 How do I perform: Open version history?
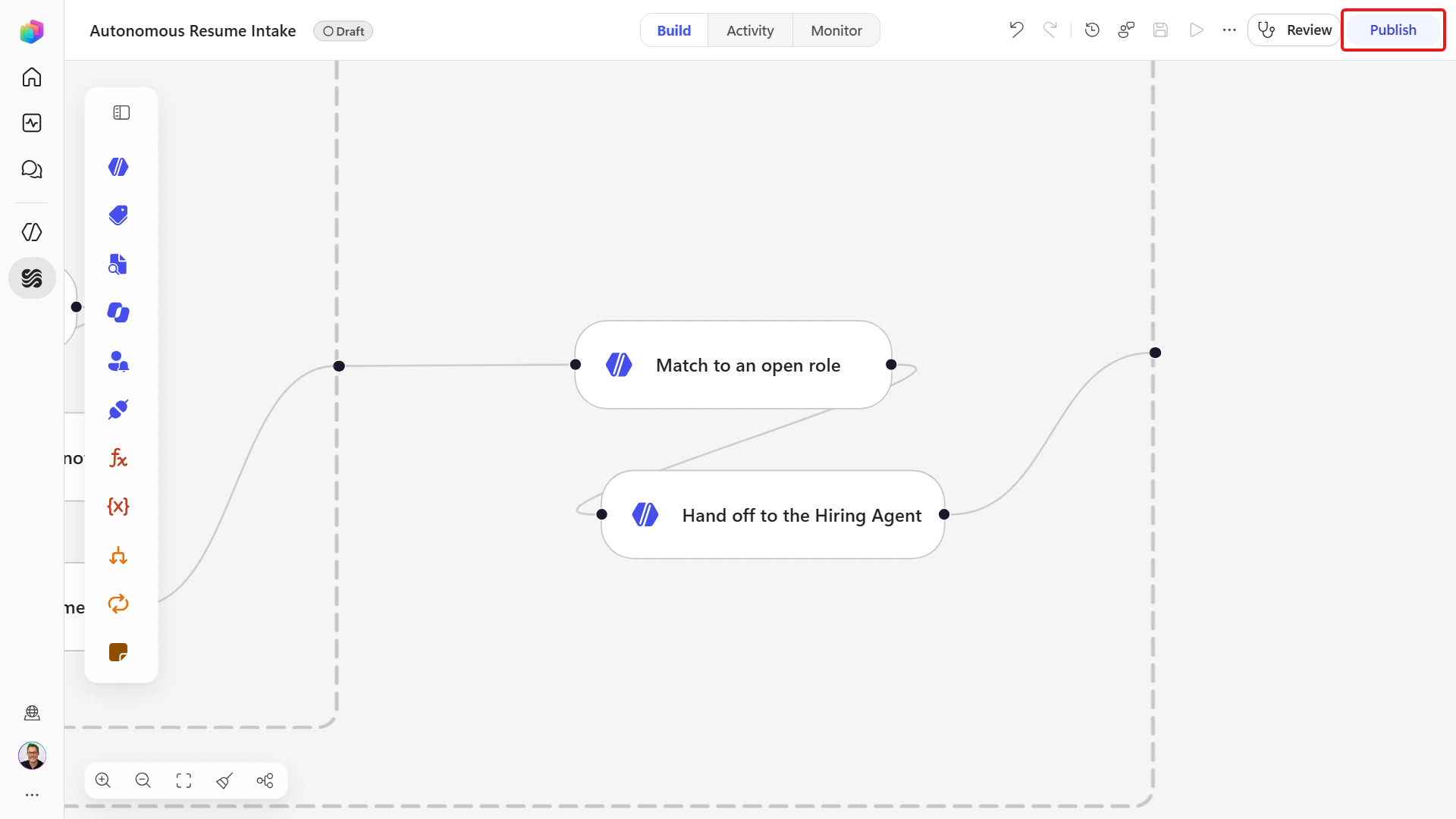pos(1092,30)
